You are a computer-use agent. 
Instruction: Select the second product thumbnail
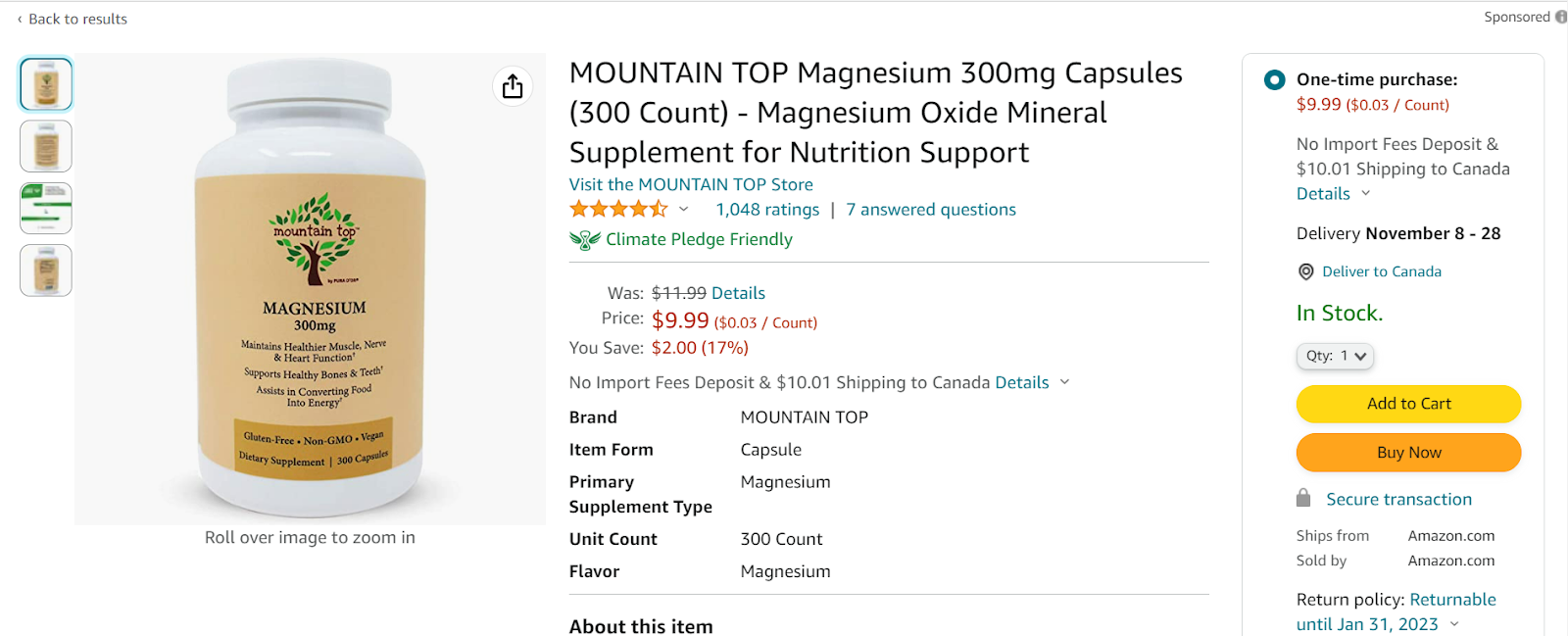click(x=46, y=146)
